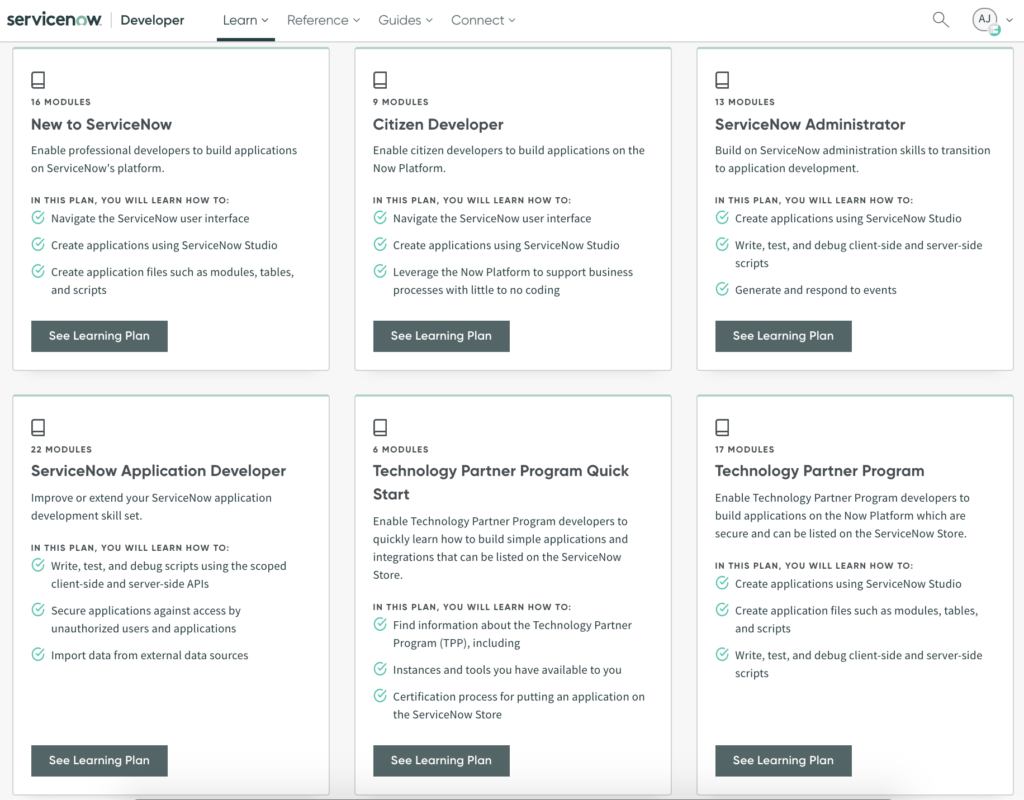Screen dimensions: 1024x800
Task: Expand the user account chevron
Action: (x=1010, y=20)
